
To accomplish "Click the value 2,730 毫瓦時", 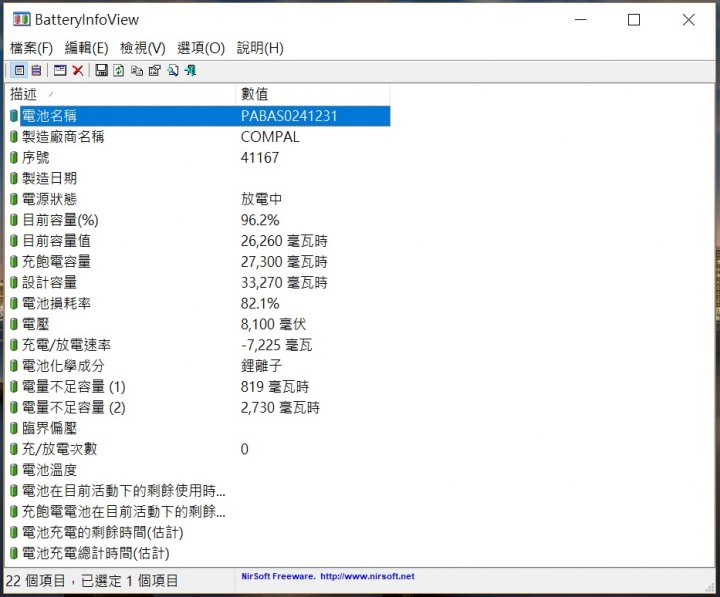I will tap(280, 407).
